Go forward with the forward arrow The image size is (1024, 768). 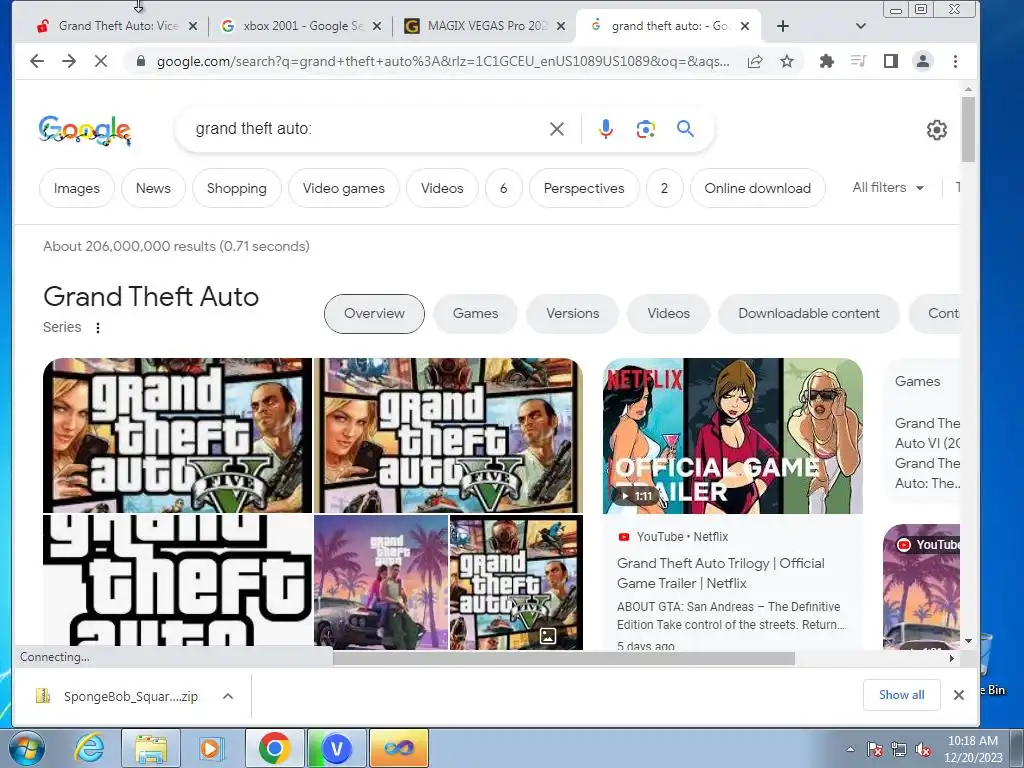pos(69,61)
